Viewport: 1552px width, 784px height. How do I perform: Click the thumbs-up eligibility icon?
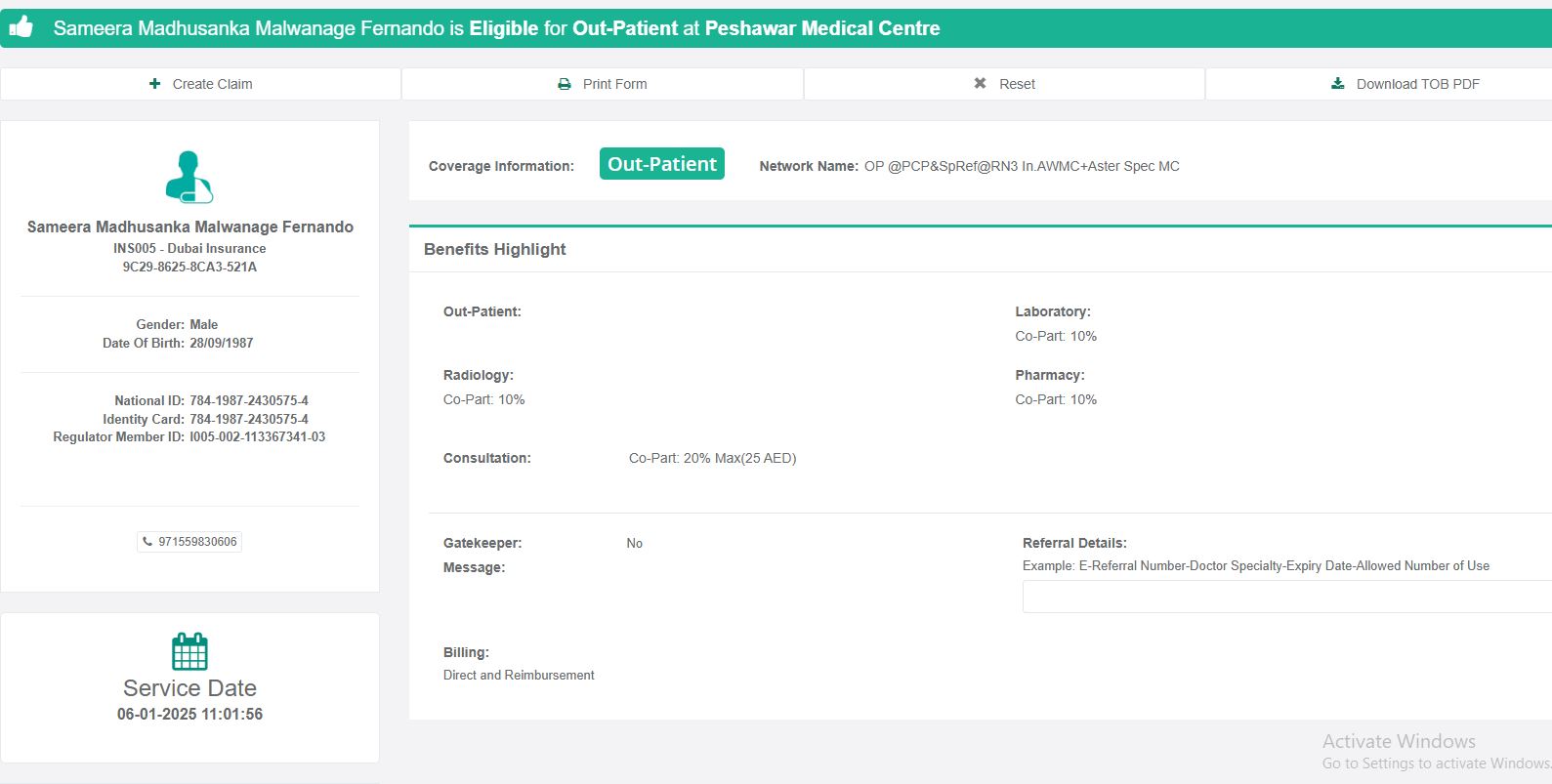click(x=21, y=27)
